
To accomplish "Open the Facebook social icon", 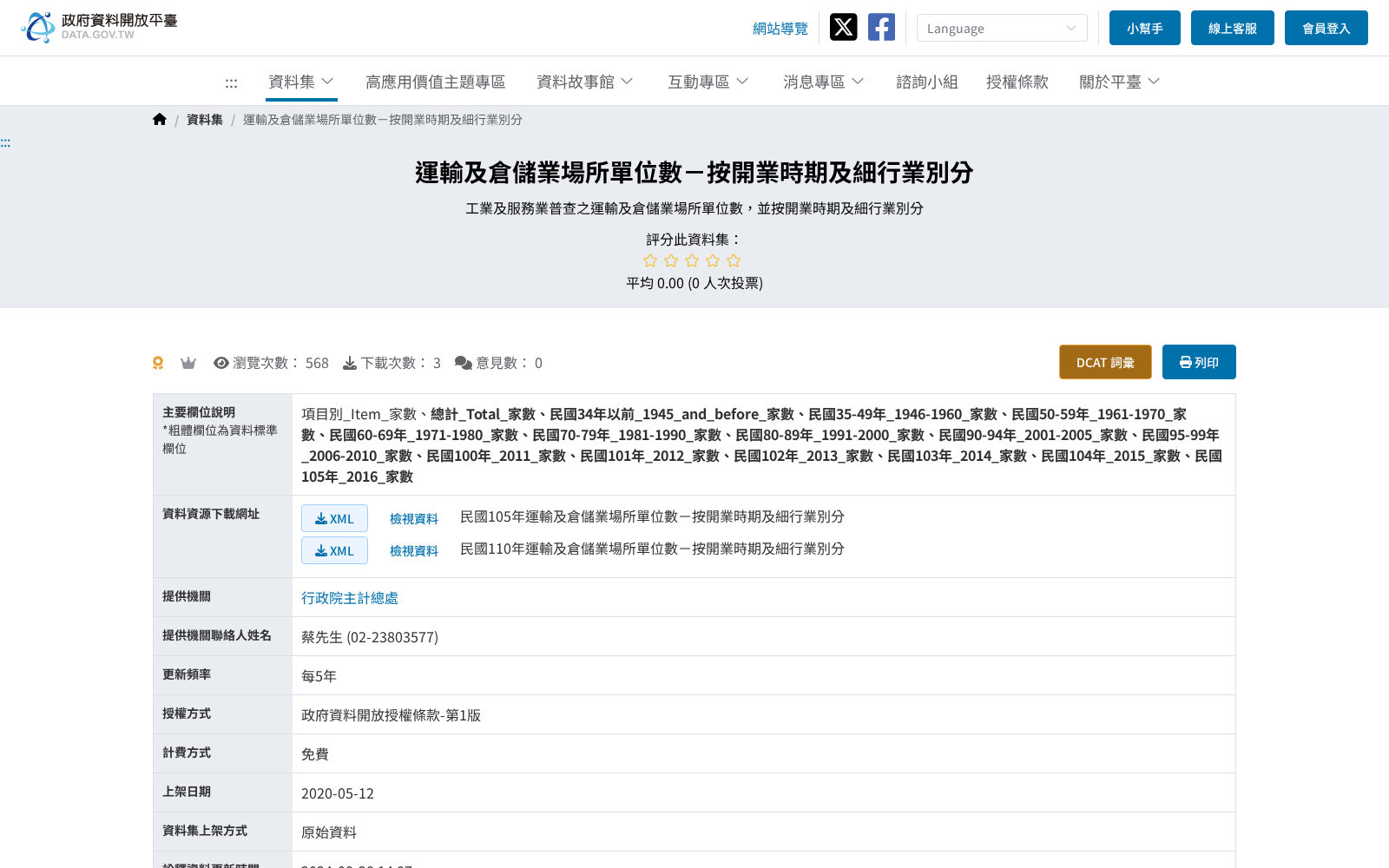I will pos(881,27).
